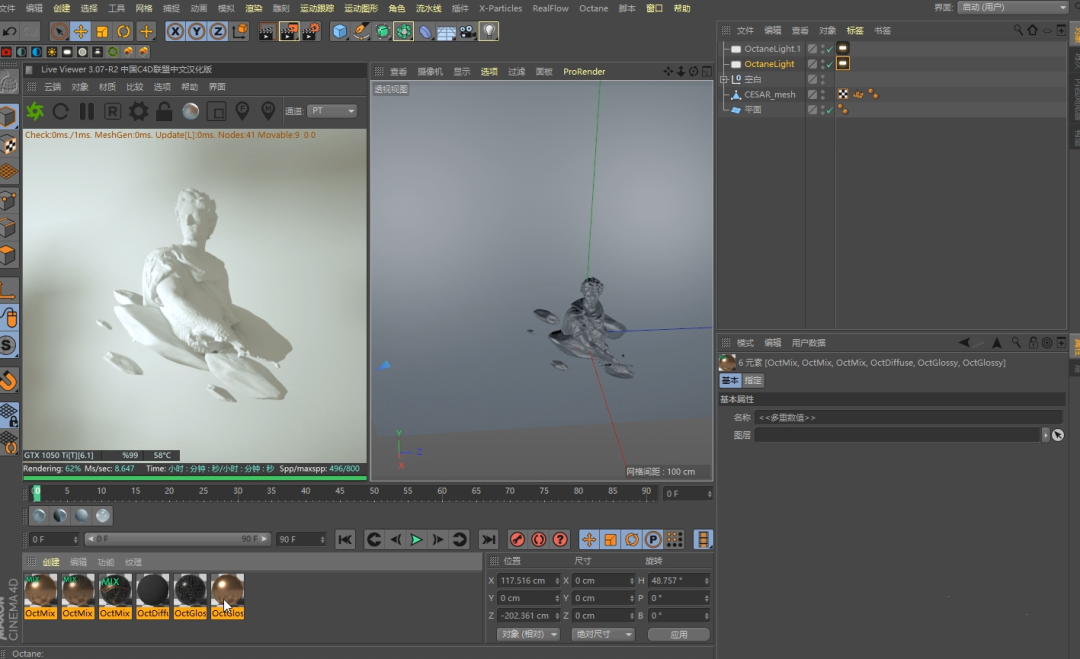1080x659 pixels.
Task: Toggle visibility dots for CESAR_mesh
Action: point(822,94)
